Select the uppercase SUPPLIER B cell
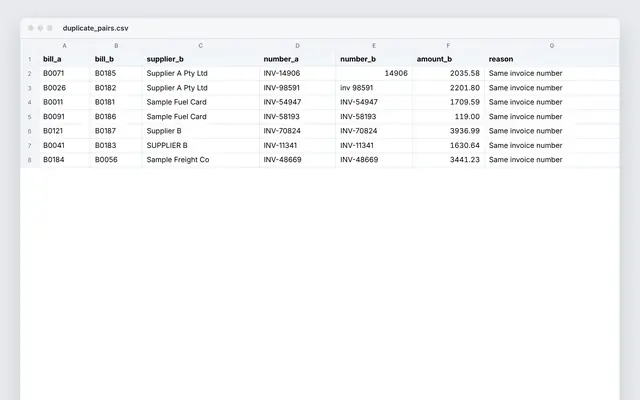The width and height of the screenshot is (640, 400). click(201, 145)
